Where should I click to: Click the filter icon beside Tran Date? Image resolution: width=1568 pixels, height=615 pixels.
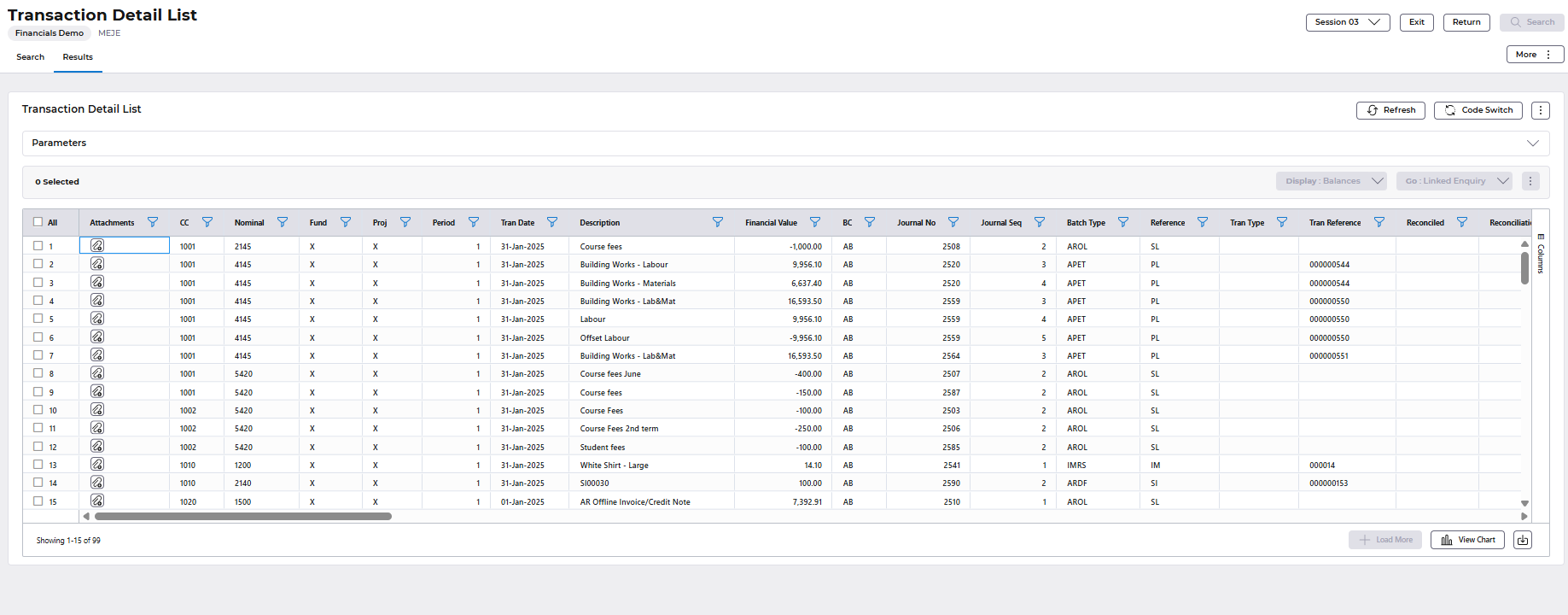tap(552, 222)
